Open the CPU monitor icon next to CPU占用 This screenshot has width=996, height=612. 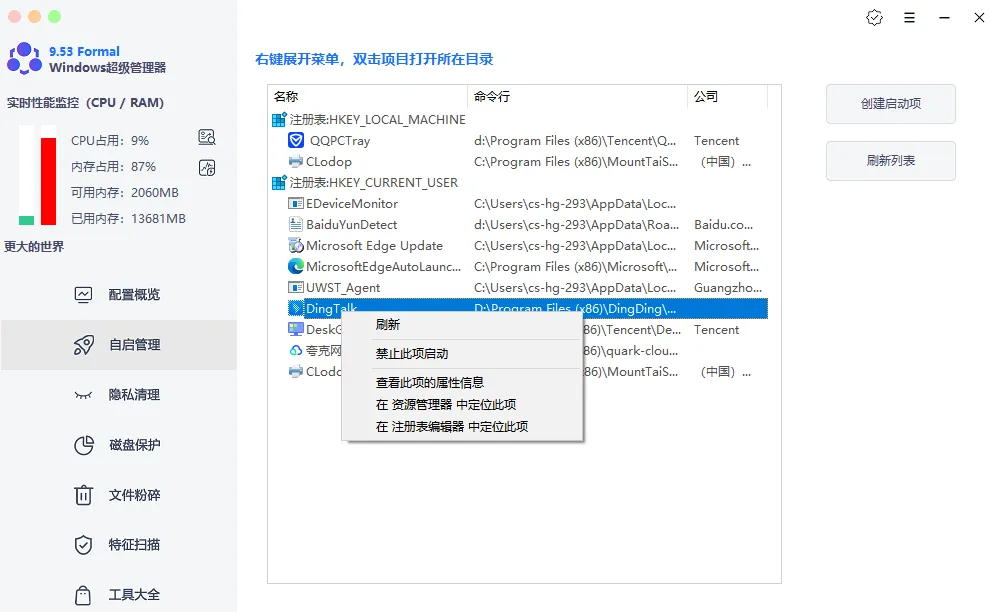(x=207, y=137)
